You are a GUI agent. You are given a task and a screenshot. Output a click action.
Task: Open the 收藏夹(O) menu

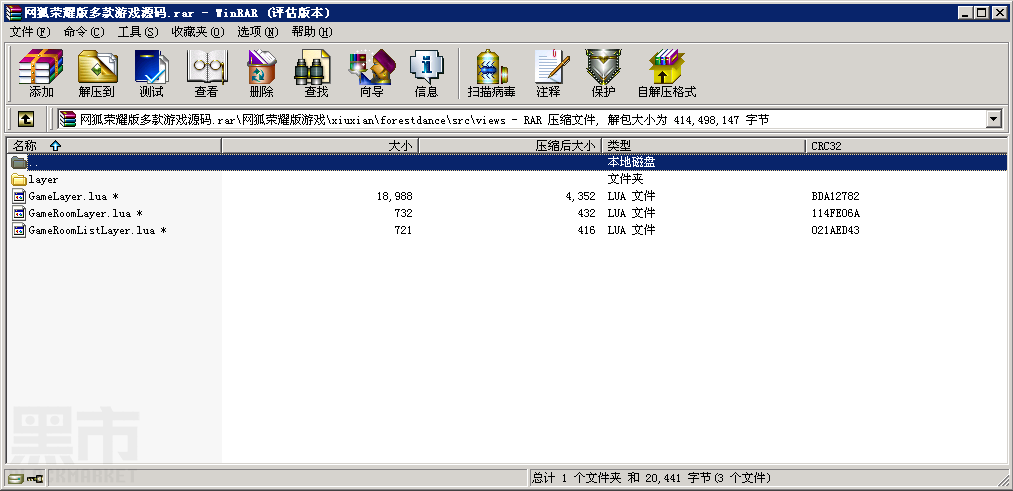[x=198, y=32]
